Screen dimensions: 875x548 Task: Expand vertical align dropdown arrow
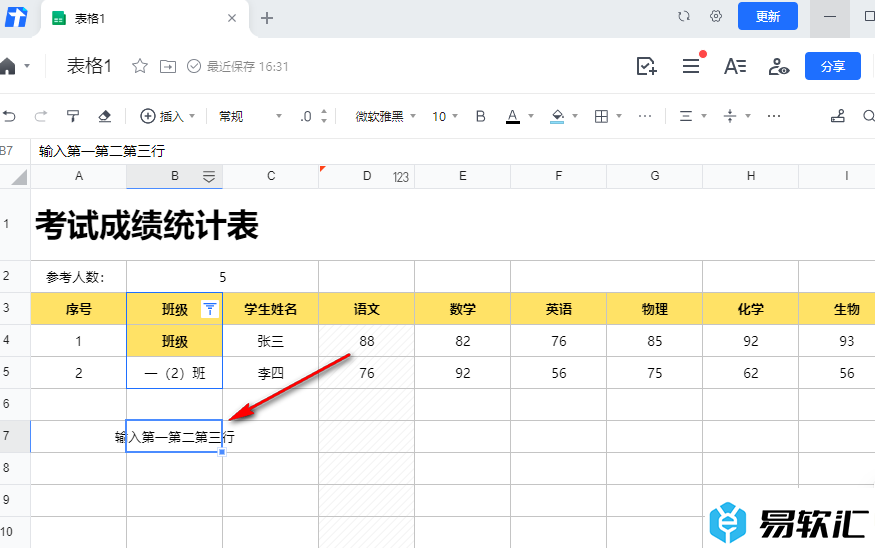748,116
